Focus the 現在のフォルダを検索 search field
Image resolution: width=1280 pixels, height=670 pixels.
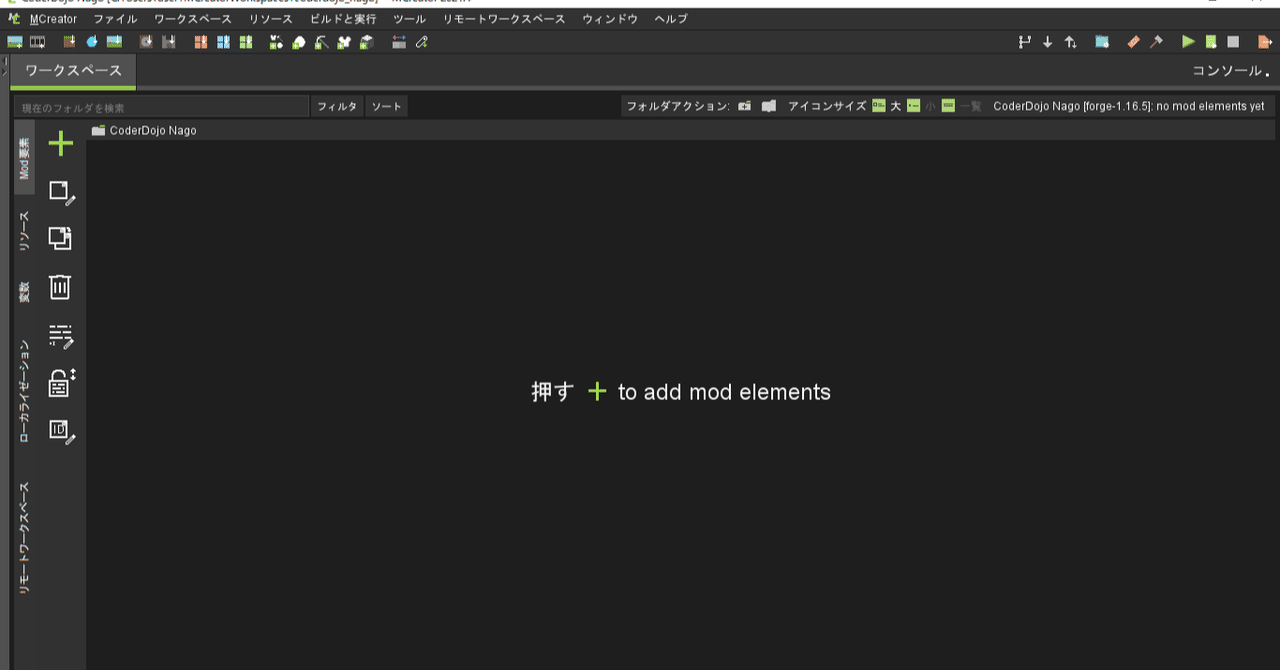click(x=161, y=106)
